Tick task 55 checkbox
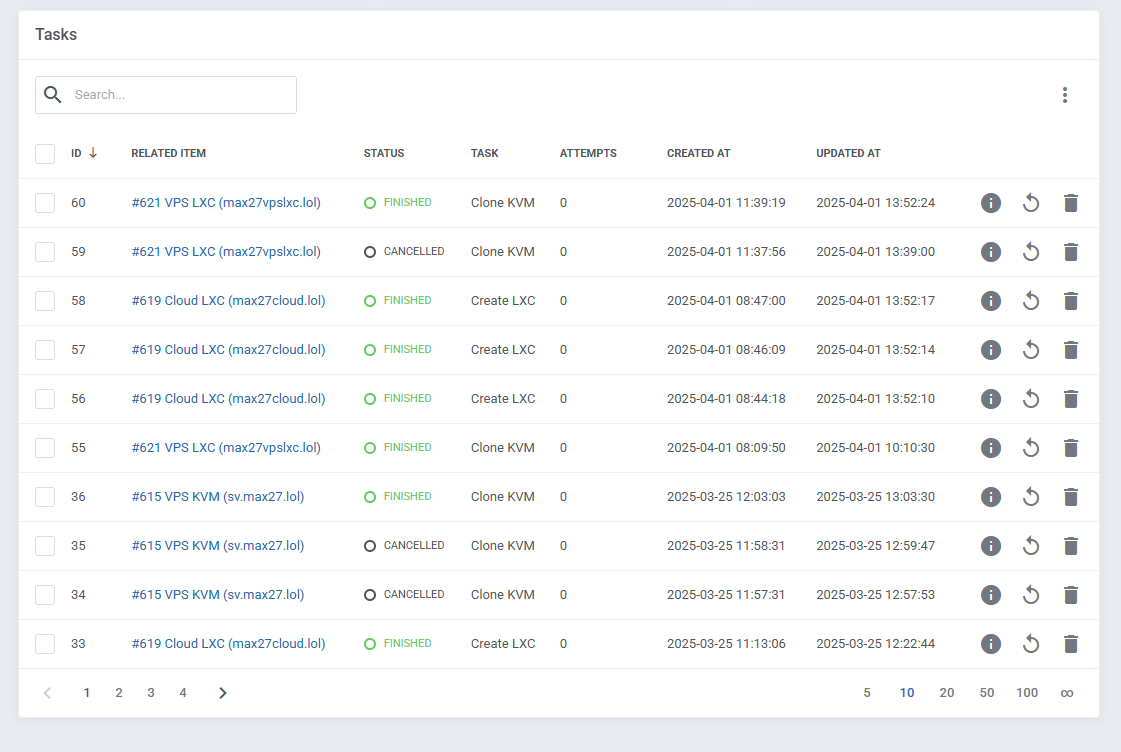 (x=45, y=447)
